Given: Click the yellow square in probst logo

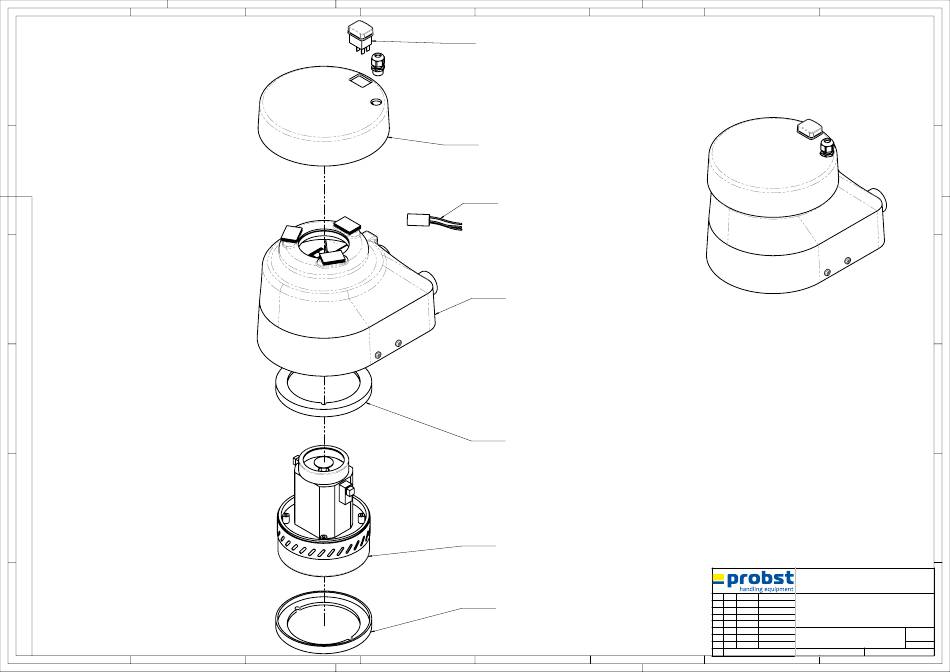Looking at the screenshot, I should (718, 578).
